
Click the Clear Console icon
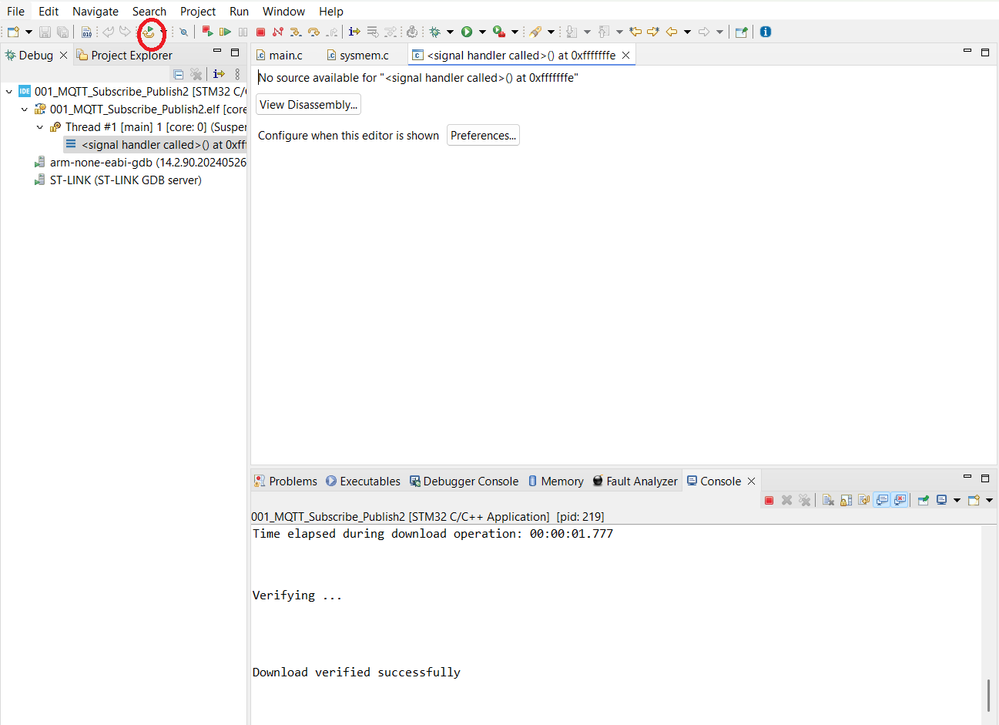pyautogui.click(x=828, y=500)
